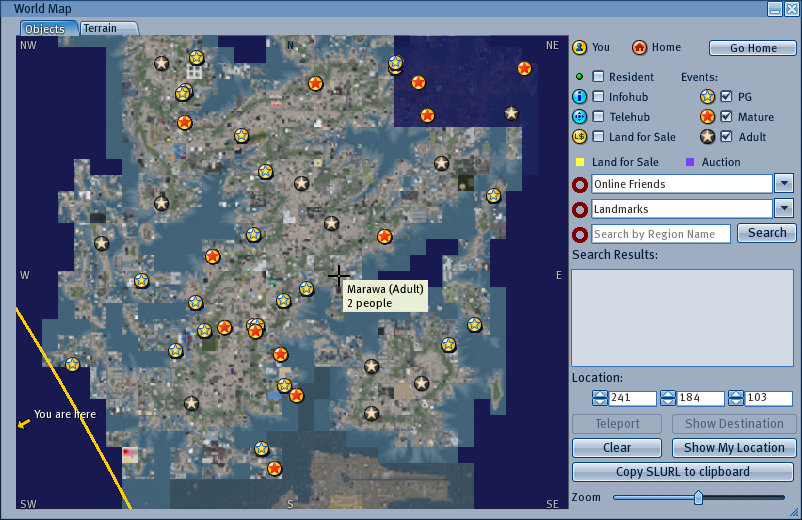Image resolution: width=802 pixels, height=520 pixels.
Task: Increase the 103 location value with up arrow
Action: pyautogui.click(x=736, y=394)
